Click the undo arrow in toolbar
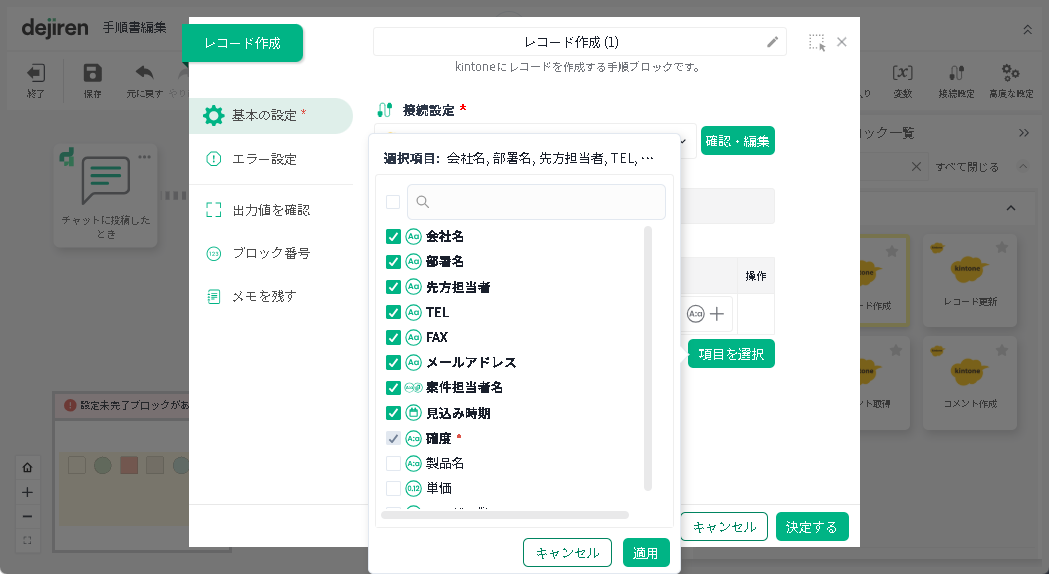This screenshot has height=574, width=1049. 144,73
